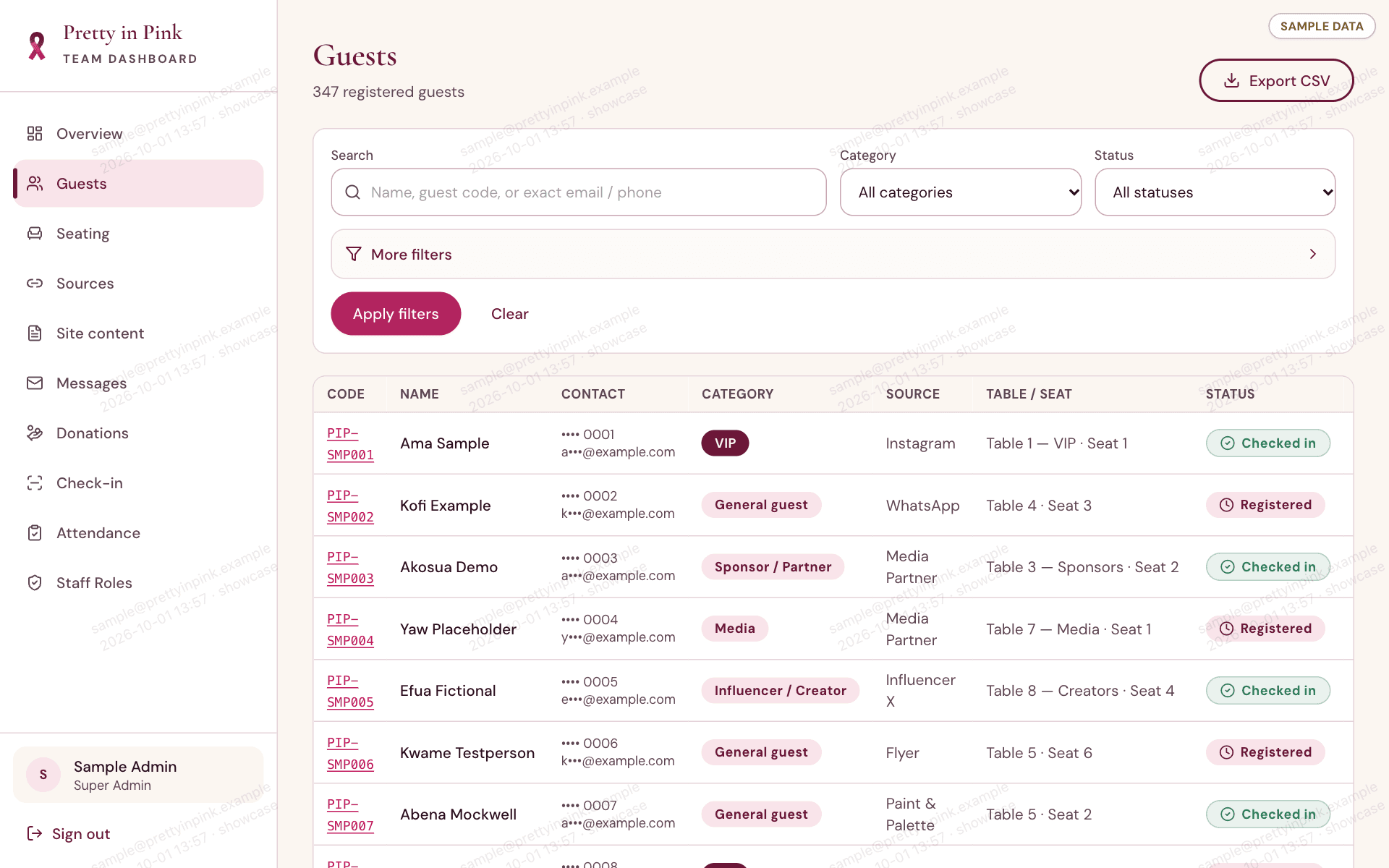The height and width of the screenshot is (868, 1389).
Task: Click the funnel icon beside More filters
Action: point(354,254)
